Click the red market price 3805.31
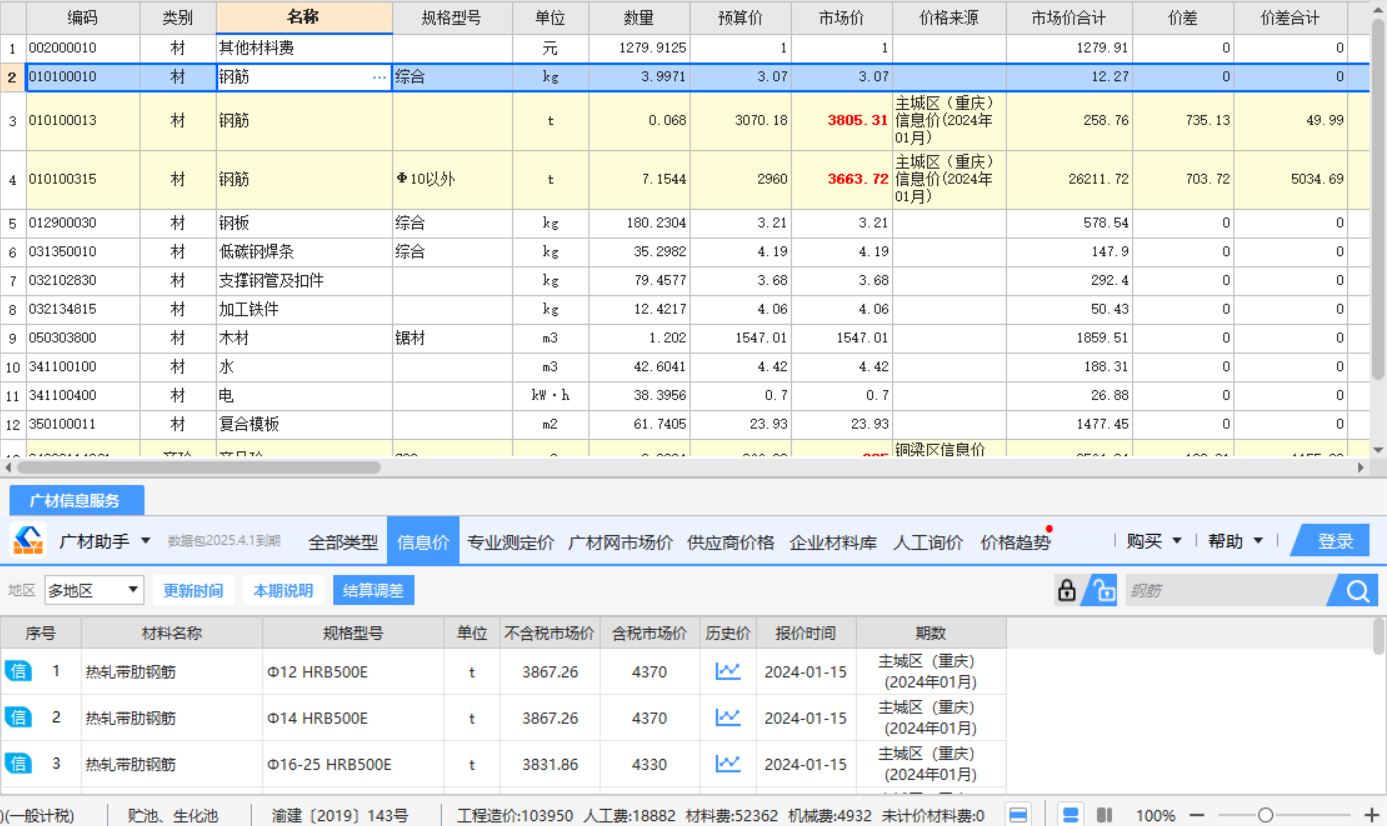This screenshot has width=1387, height=826. pos(858,120)
